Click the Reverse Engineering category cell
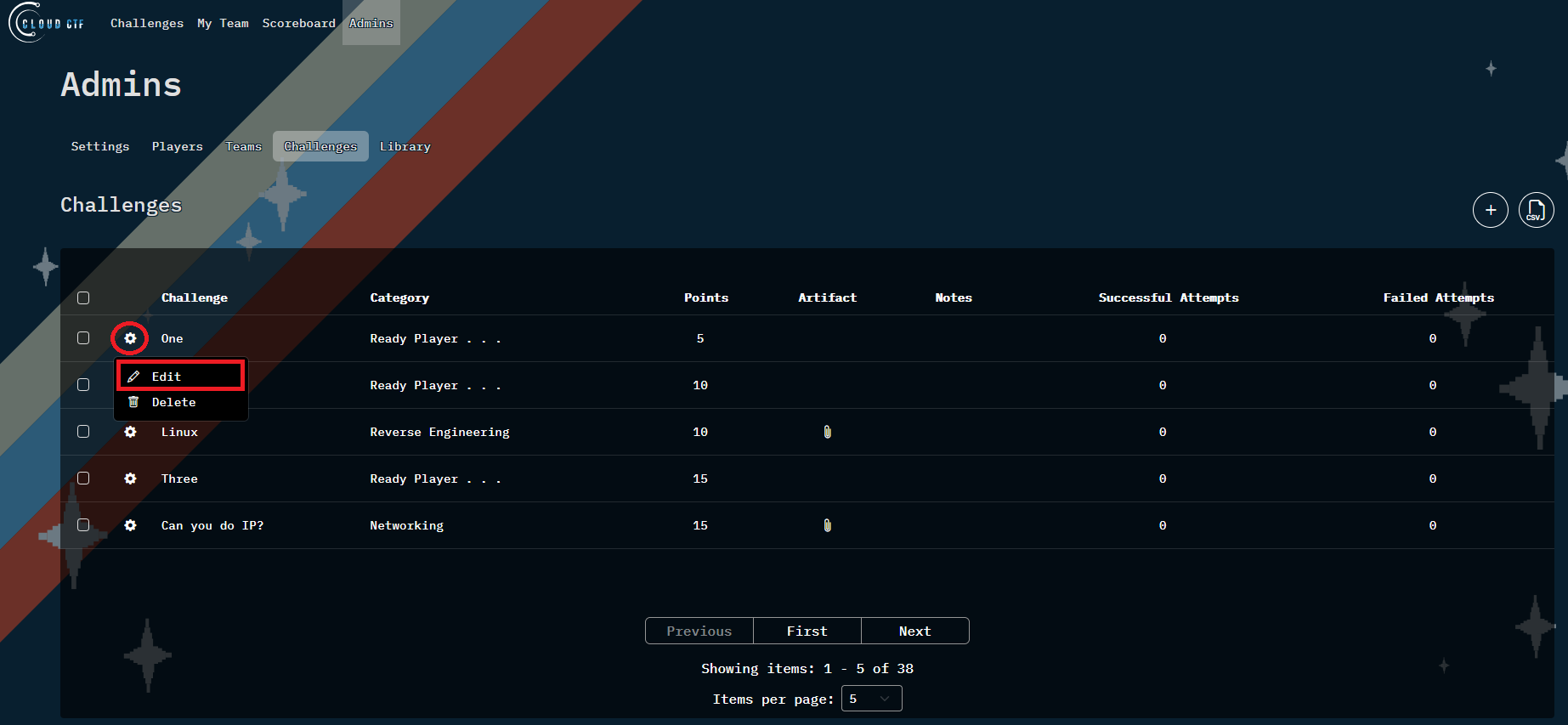Screen dimensions: 1568x725 point(439,432)
